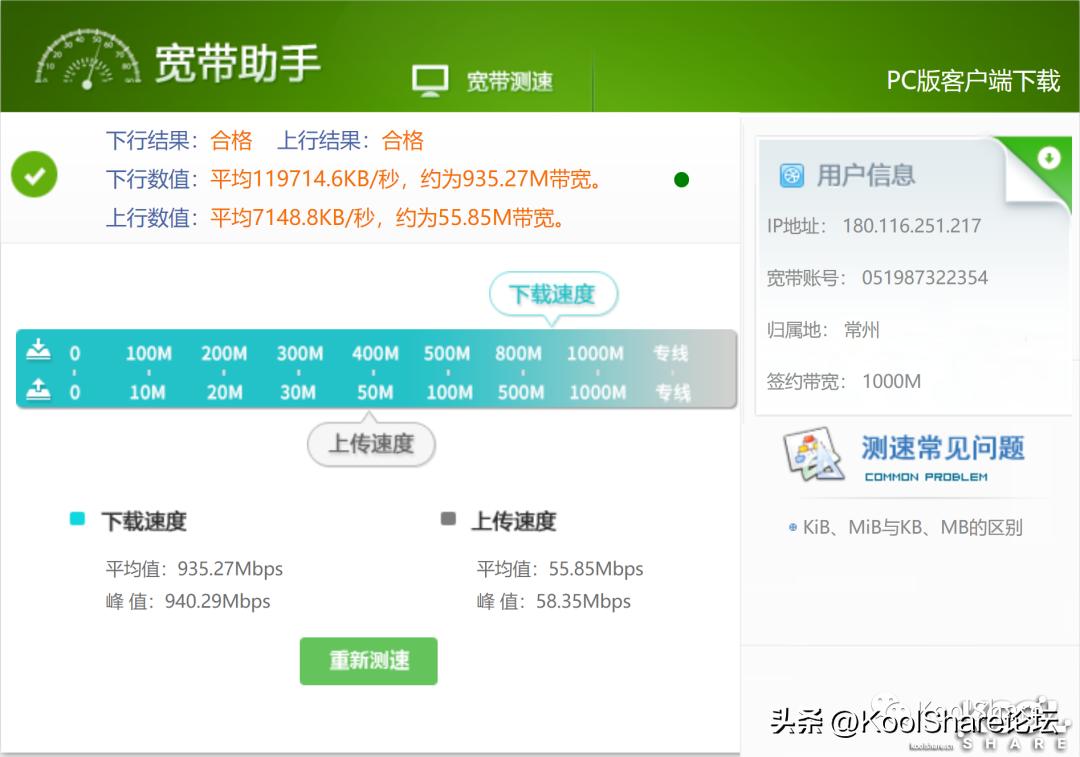Expand the 上传速度 bubble label
Viewport: 1080px width, 757px height.
click(x=371, y=444)
